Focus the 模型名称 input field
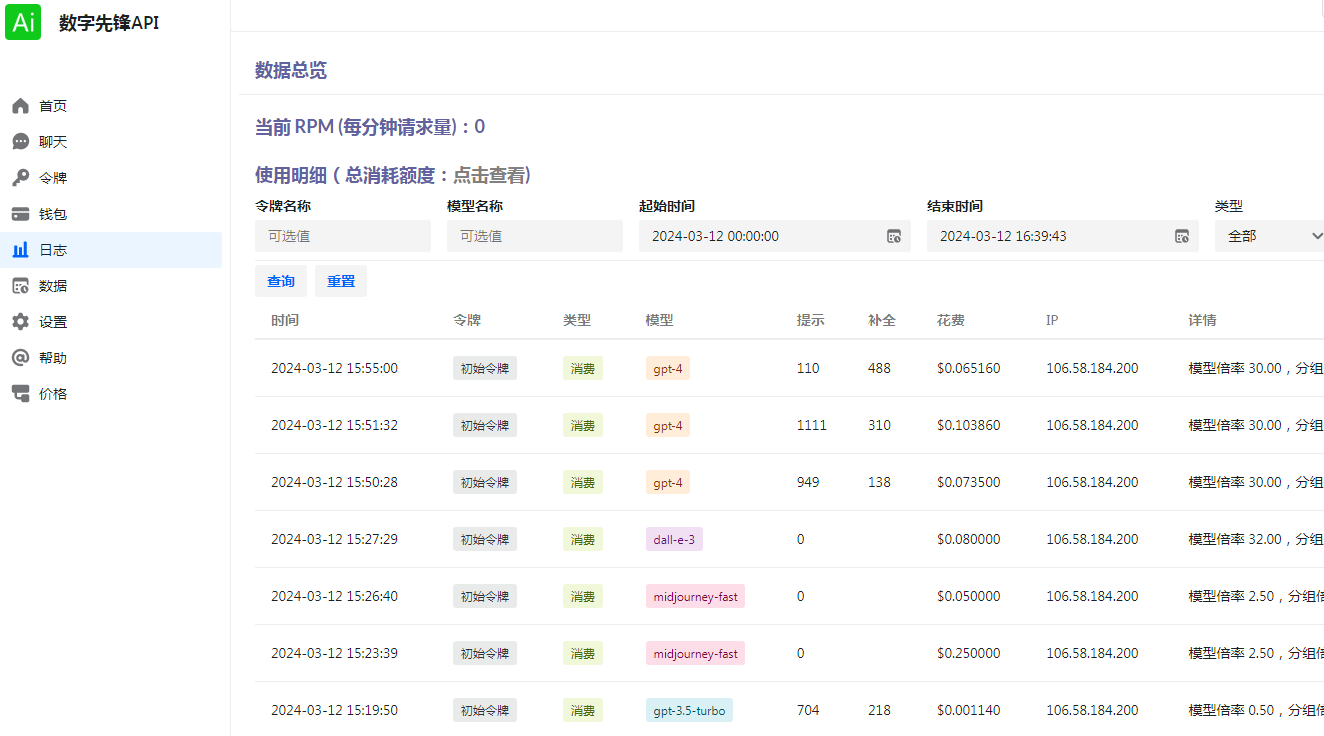Viewport: 1324px width, 736px height. coord(535,236)
